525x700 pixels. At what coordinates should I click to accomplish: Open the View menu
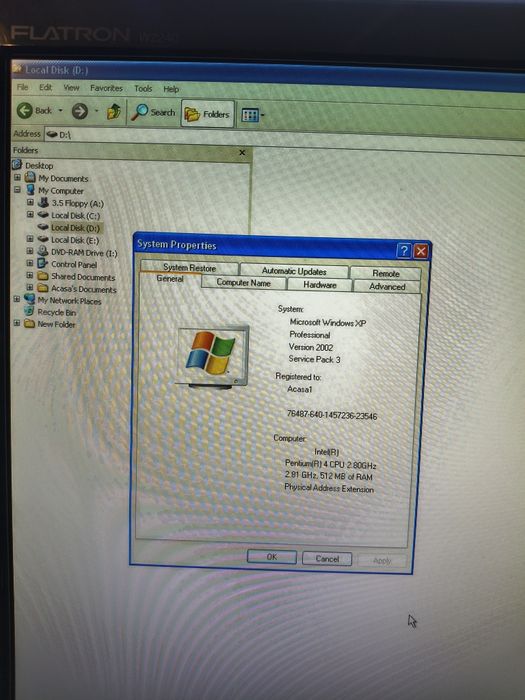(71, 88)
